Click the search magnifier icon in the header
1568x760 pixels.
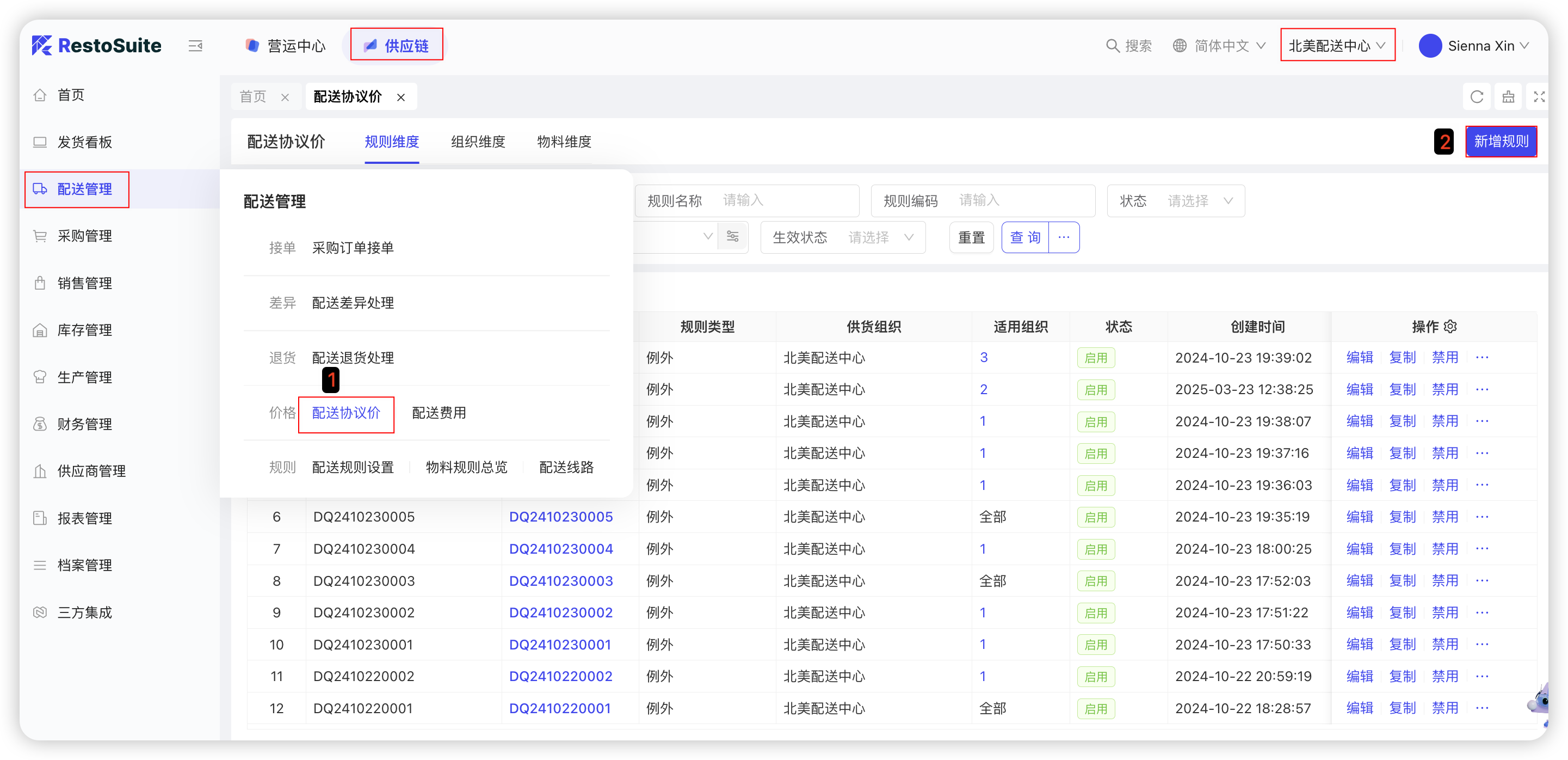pyautogui.click(x=1112, y=46)
